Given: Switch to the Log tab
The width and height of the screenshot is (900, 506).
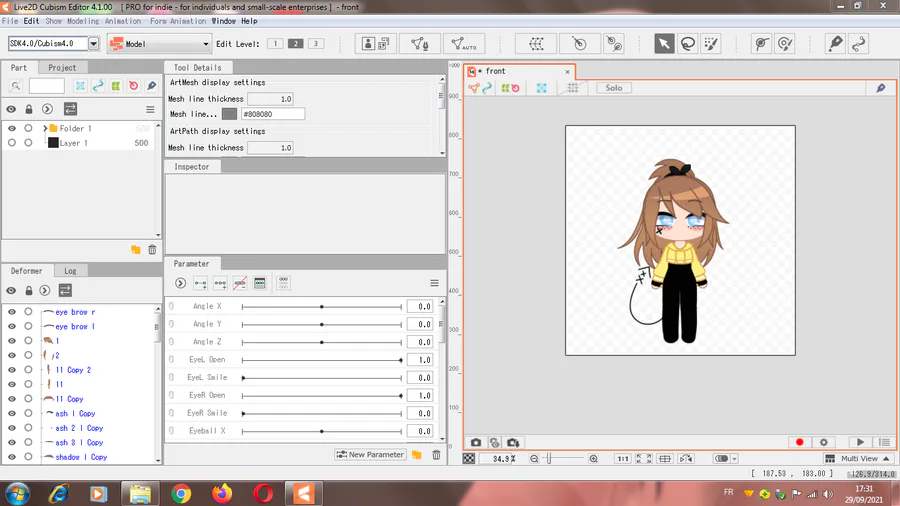Looking at the screenshot, I should click(x=70, y=271).
